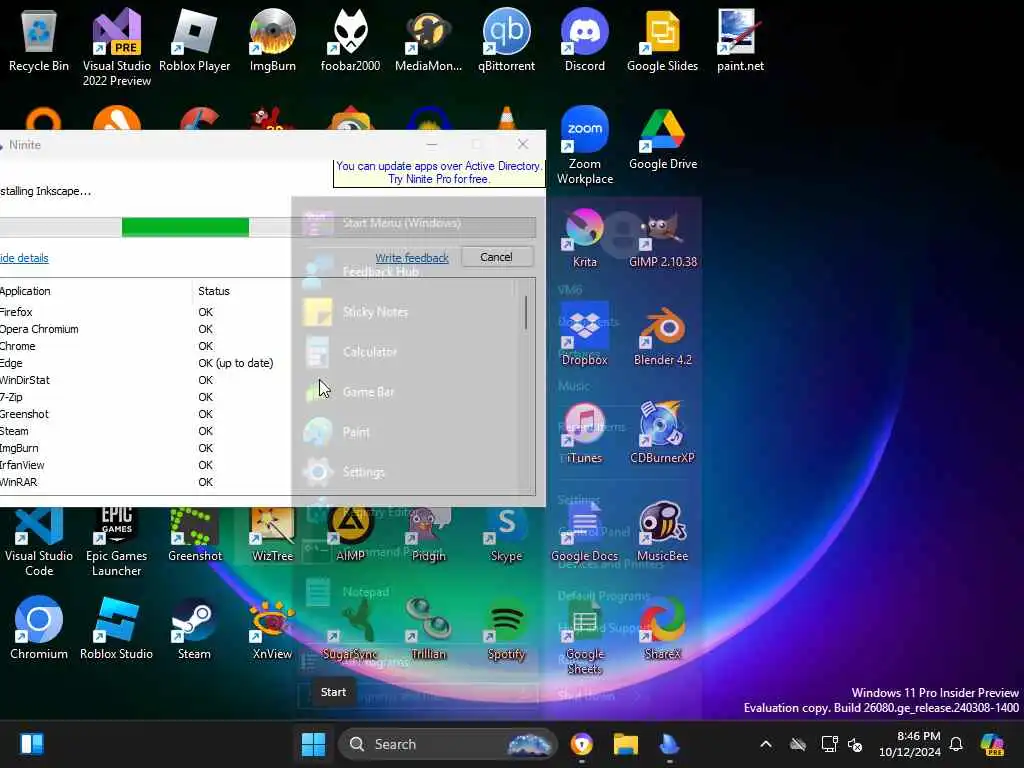The height and width of the screenshot is (768, 1024).
Task: Open the Skype desktop shortcut
Action: [x=506, y=534]
